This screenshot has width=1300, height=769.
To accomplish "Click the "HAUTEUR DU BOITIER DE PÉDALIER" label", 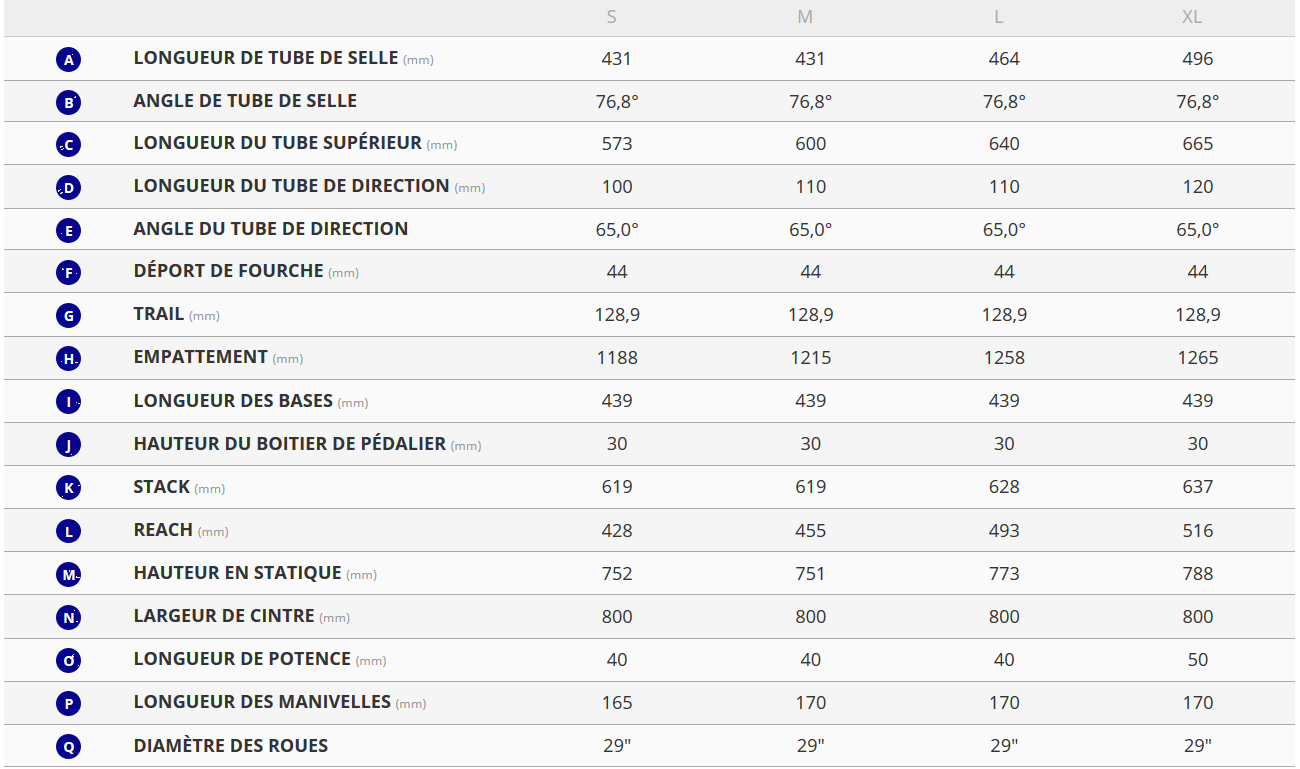I will tap(289, 443).
